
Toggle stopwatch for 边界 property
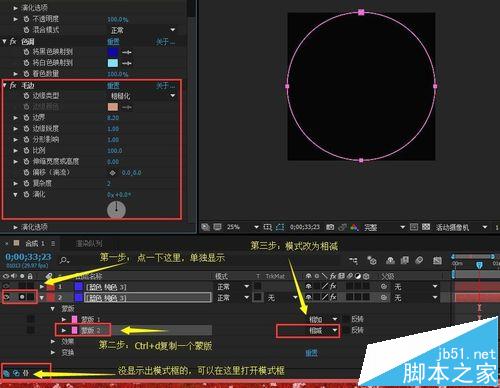(x=26, y=117)
